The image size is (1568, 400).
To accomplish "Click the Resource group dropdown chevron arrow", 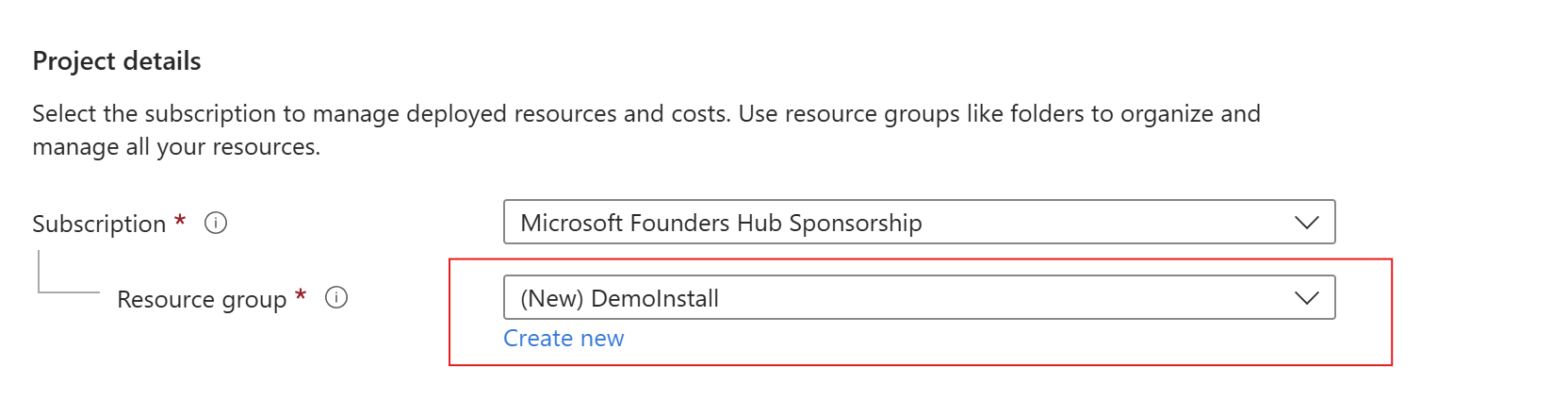I will point(1306,298).
